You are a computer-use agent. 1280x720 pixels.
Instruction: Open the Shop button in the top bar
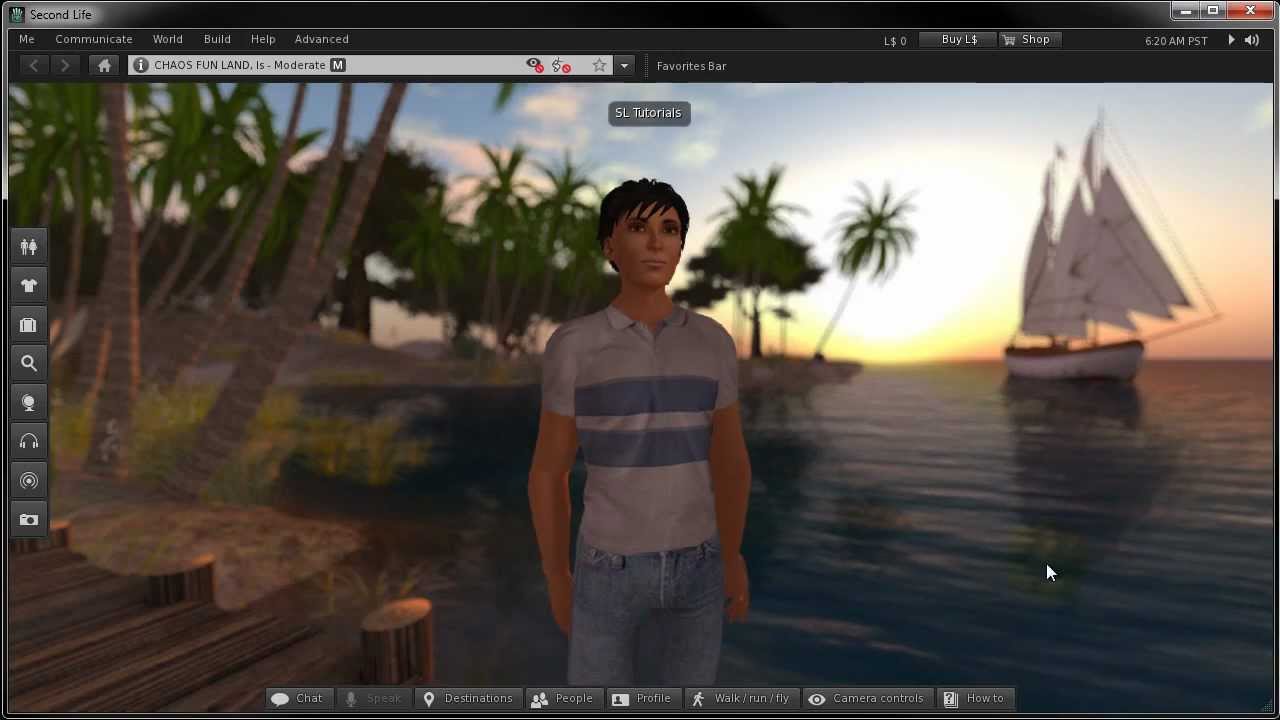(1029, 39)
